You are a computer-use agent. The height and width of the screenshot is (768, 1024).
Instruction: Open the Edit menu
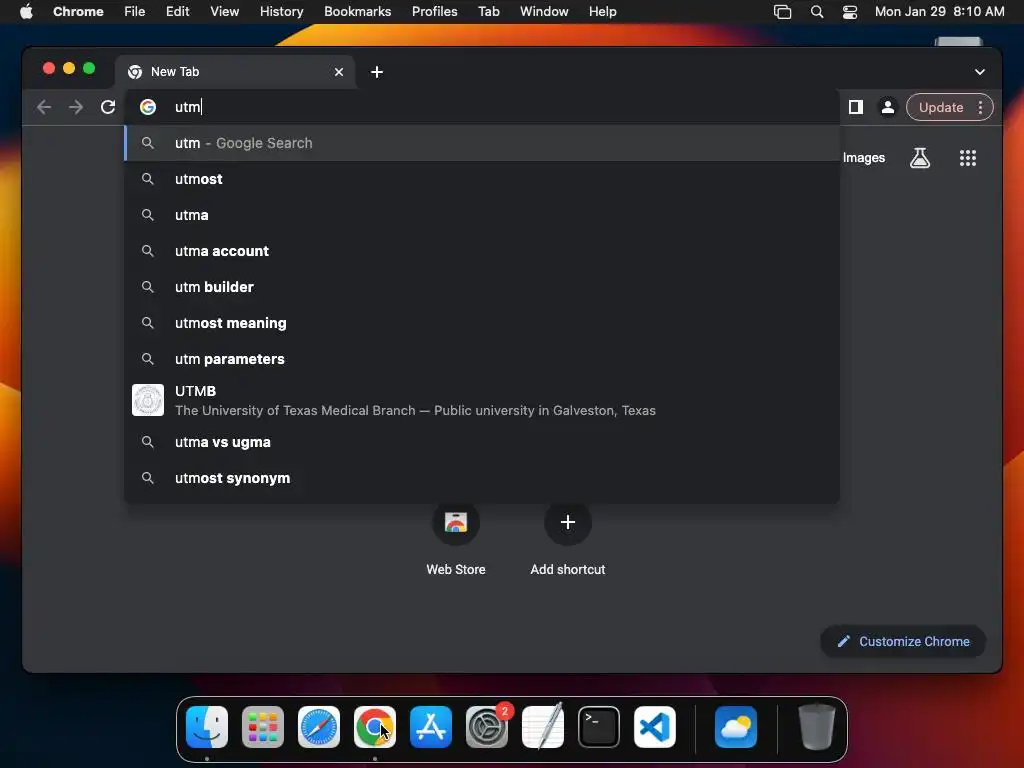pos(178,12)
